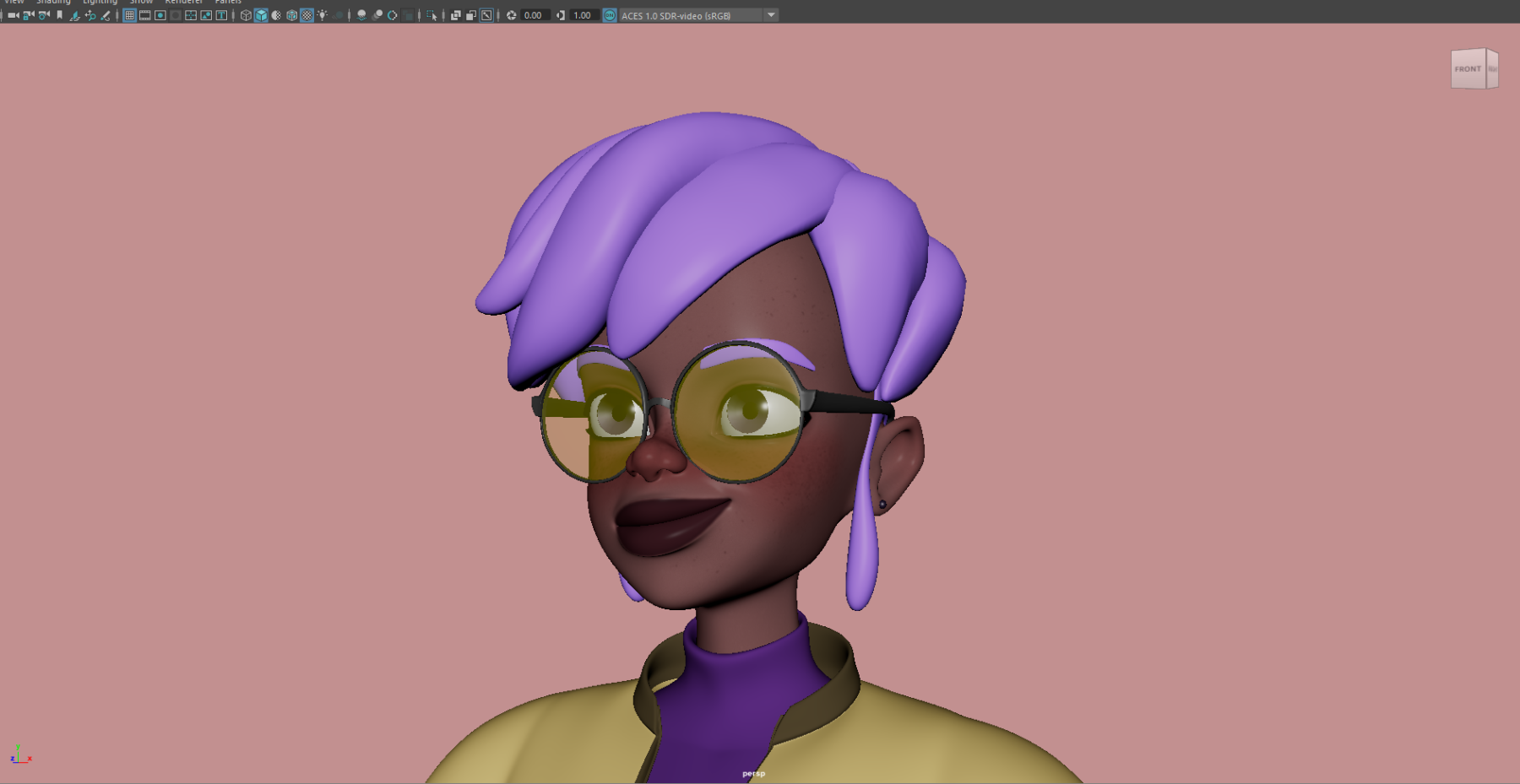Select the 2D Pan/Zoom icon

coord(90,15)
